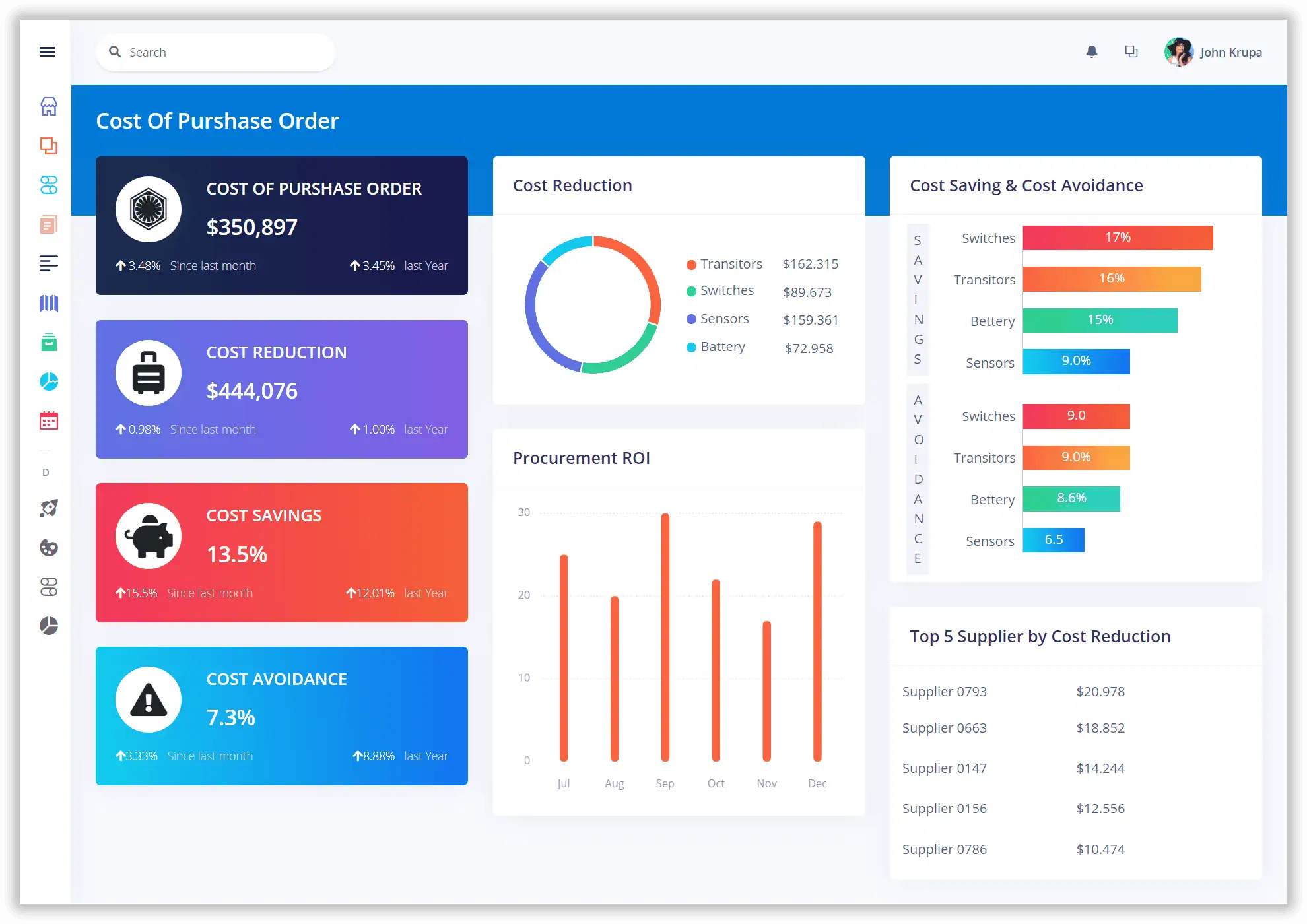Click the $444,076 cost reduction value
Viewport: 1307px width, 924px height.
point(252,391)
